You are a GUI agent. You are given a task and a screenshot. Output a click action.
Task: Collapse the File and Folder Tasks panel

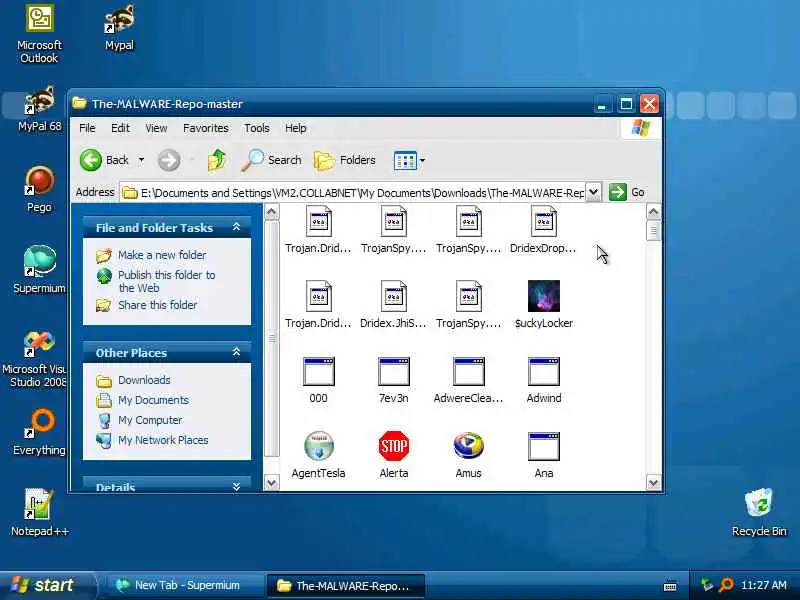(x=236, y=227)
